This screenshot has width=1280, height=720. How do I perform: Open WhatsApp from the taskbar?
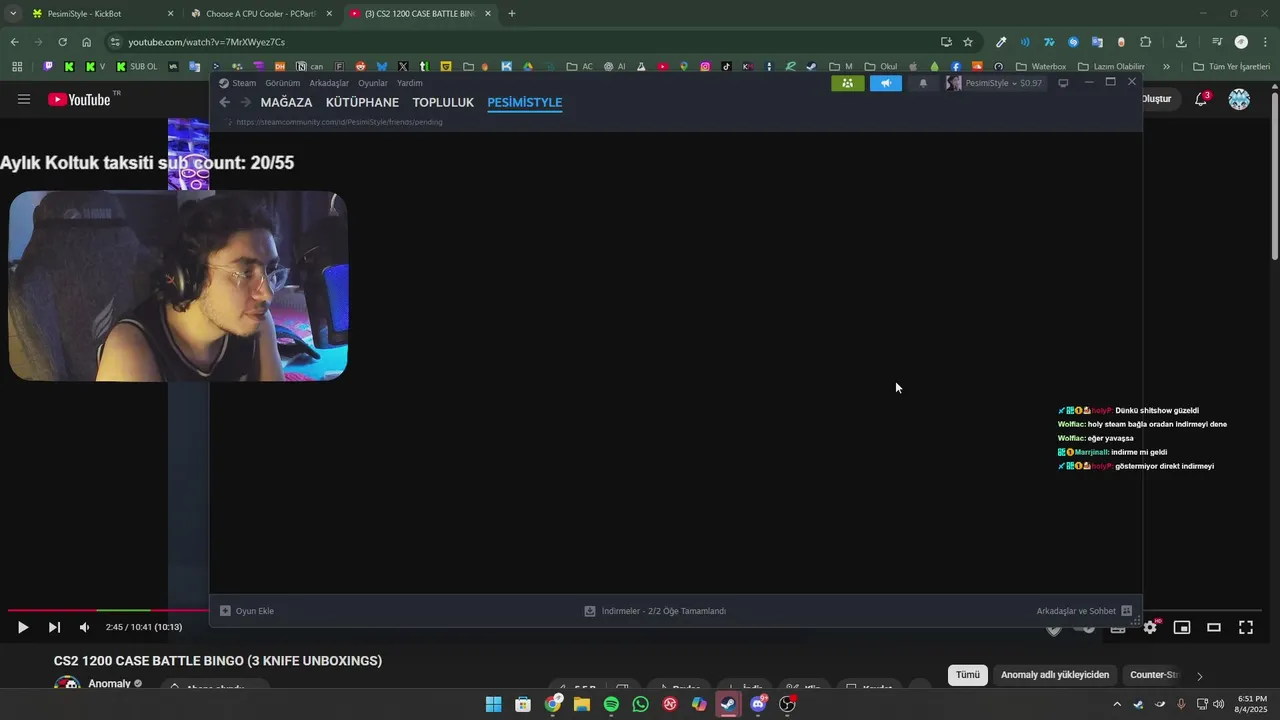(x=641, y=704)
